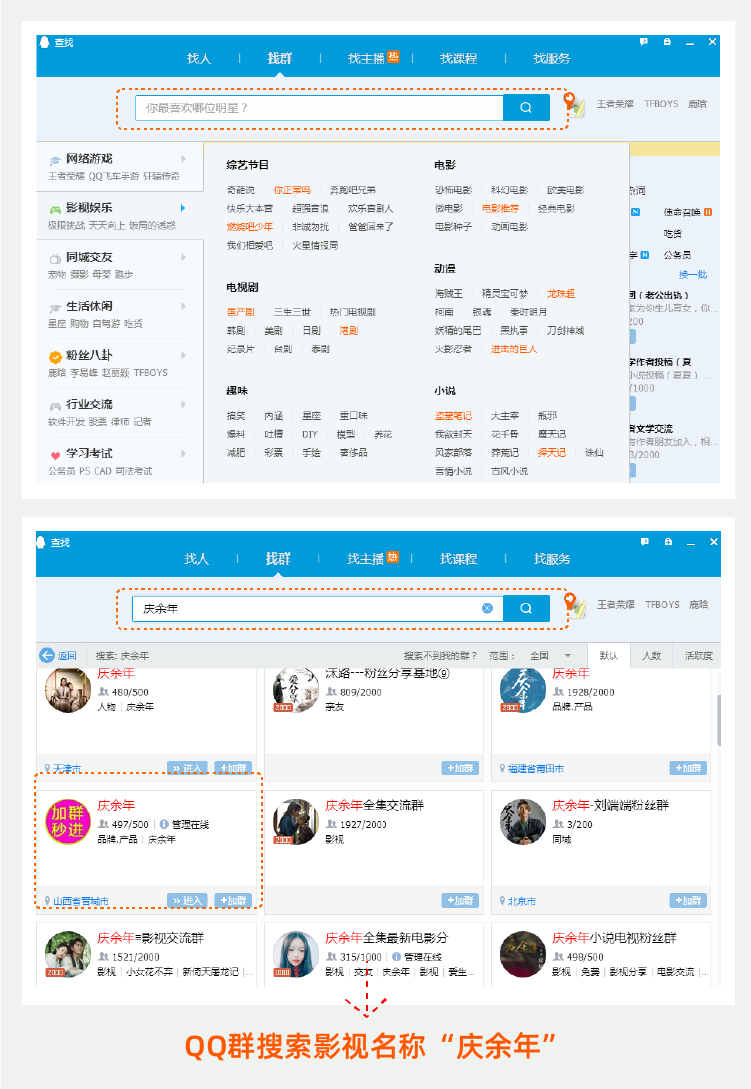The height and width of the screenshot is (1089, 751).
Task: Click 换一批 link in upper window
Action: tap(693, 274)
